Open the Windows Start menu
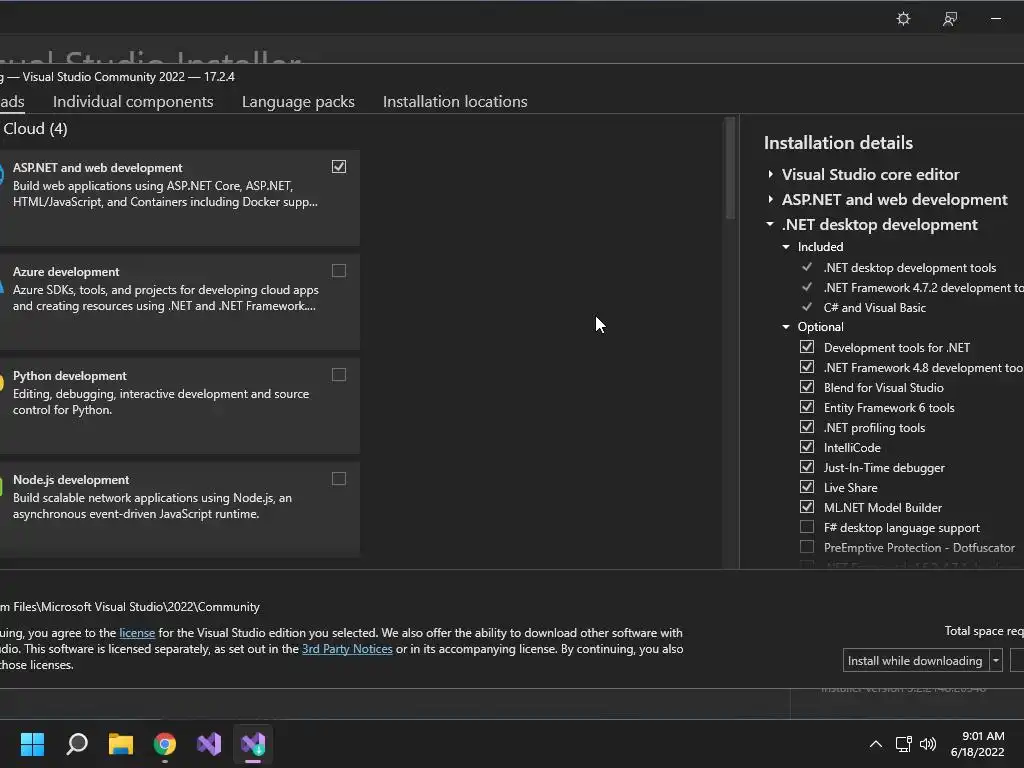Image resolution: width=1024 pixels, height=768 pixels. (x=32, y=744)
